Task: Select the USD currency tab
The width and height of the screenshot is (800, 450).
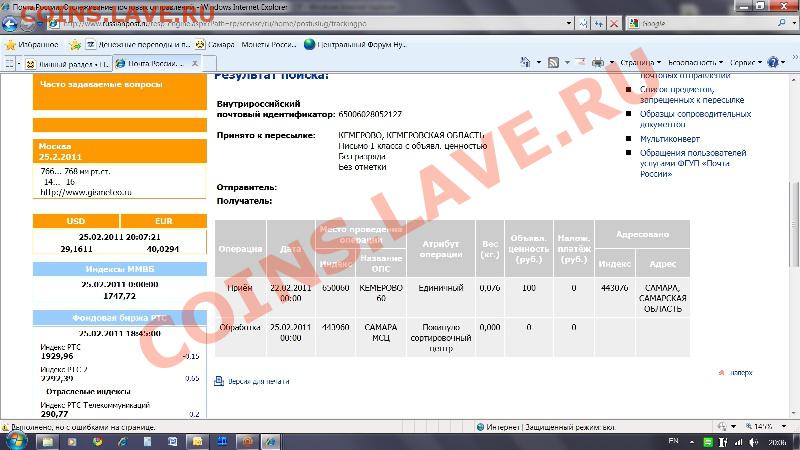Action: [76, 221]
